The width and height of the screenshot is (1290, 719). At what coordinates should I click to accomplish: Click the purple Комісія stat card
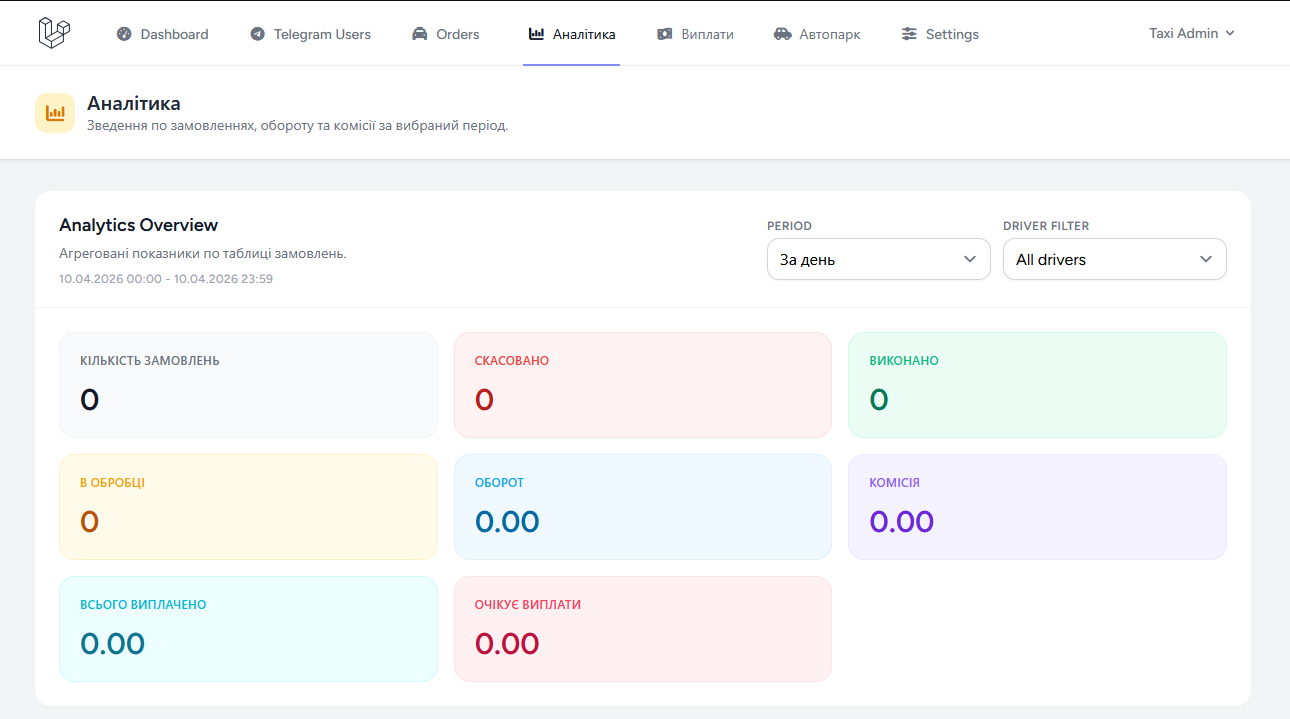1037,507
